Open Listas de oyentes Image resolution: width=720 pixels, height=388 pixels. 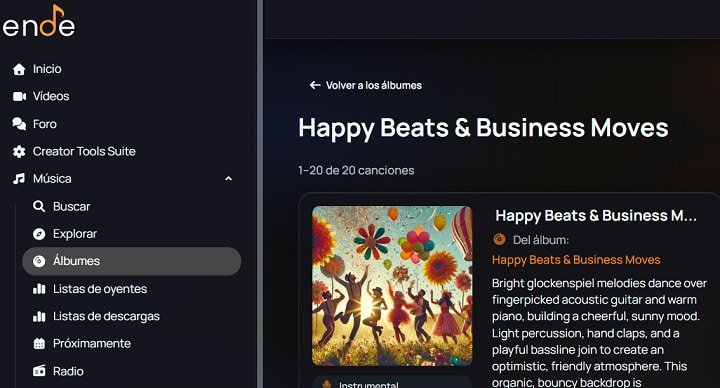pyautogui.click(x=100, y=288)
